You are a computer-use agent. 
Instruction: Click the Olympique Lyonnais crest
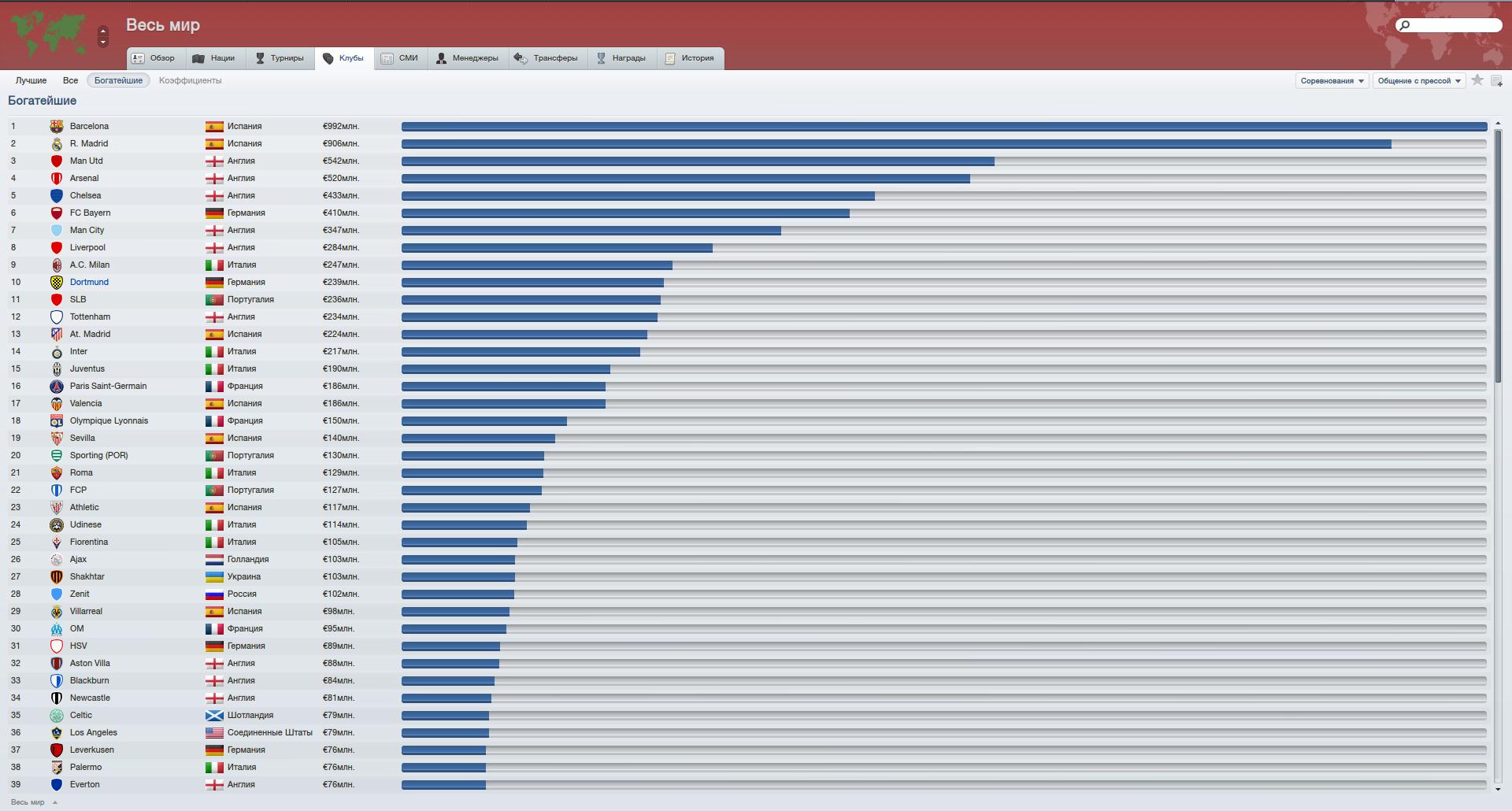tap(57, 420)
